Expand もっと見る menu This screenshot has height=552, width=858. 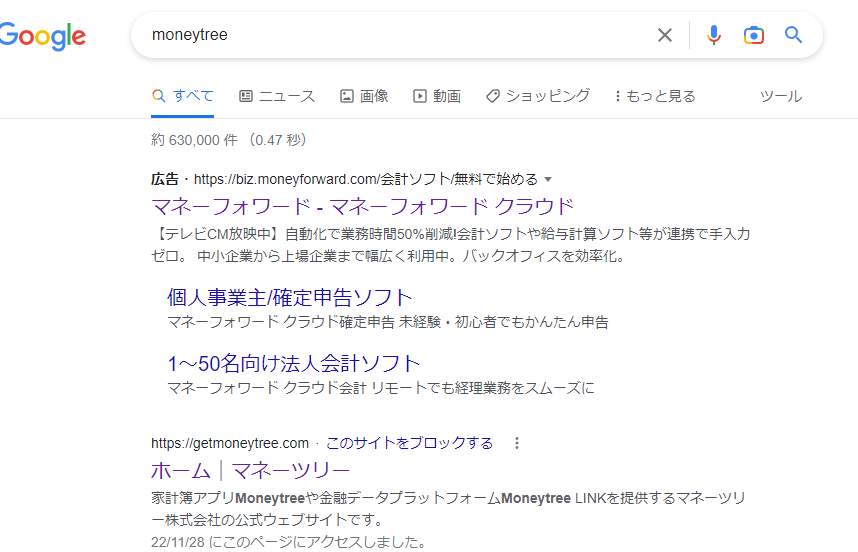pyautogui.click(x=654, y=96)
